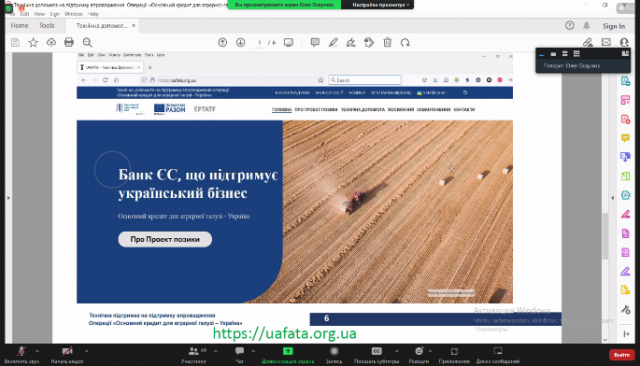The image size is (640, 366).
Task: Go to the previous page with the up arrow
Action: click(222, 42)
